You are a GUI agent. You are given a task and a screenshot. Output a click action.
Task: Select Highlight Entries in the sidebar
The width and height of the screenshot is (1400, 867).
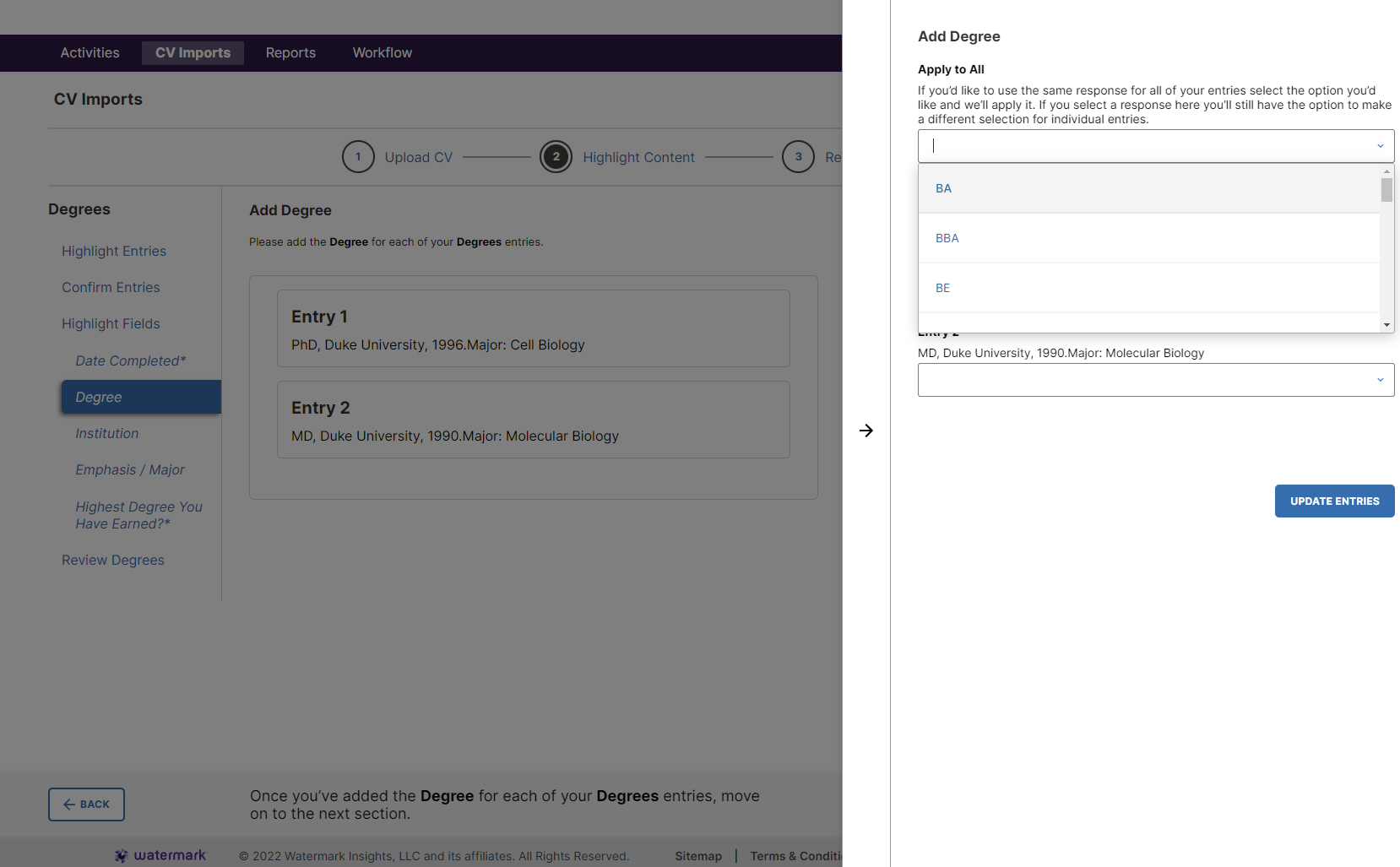pyautogui.click(x=113, y=251)
